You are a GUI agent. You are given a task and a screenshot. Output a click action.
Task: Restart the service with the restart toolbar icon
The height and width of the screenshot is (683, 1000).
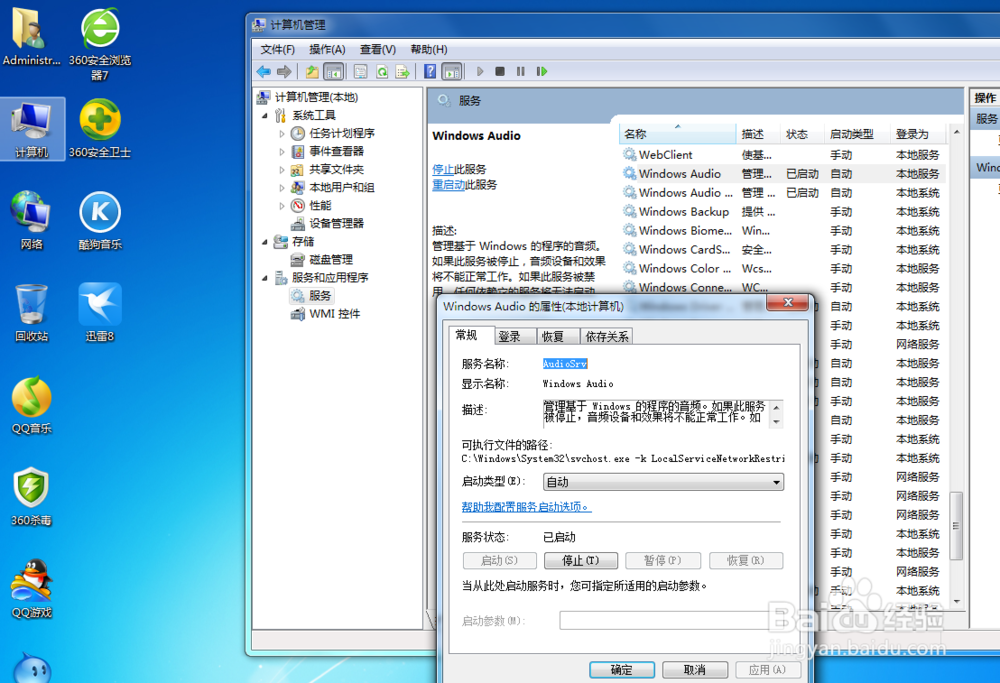pyautogui.click(x=543, y=71)
